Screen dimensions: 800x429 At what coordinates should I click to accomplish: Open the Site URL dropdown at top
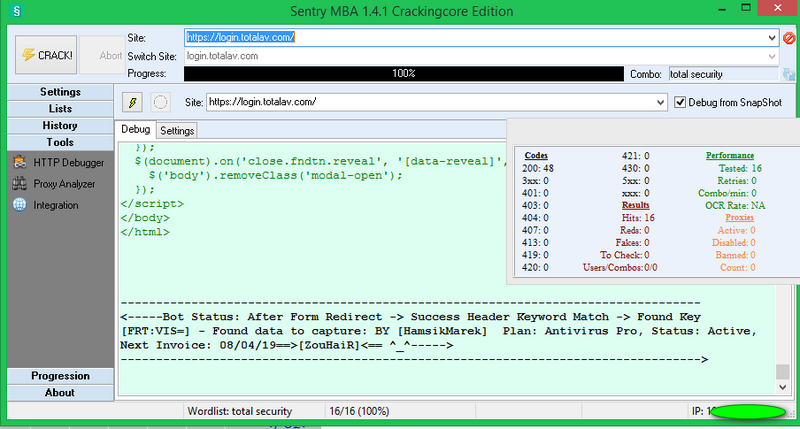pyautogui.click(x=772, y=37)
